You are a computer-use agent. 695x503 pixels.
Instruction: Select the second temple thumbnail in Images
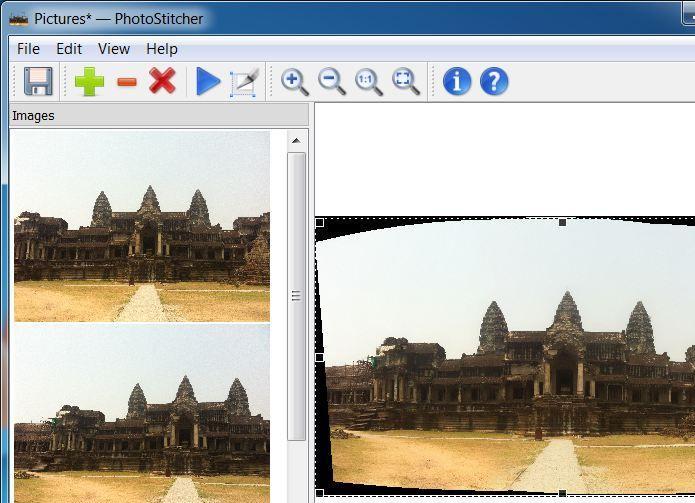tap(142, 413)
